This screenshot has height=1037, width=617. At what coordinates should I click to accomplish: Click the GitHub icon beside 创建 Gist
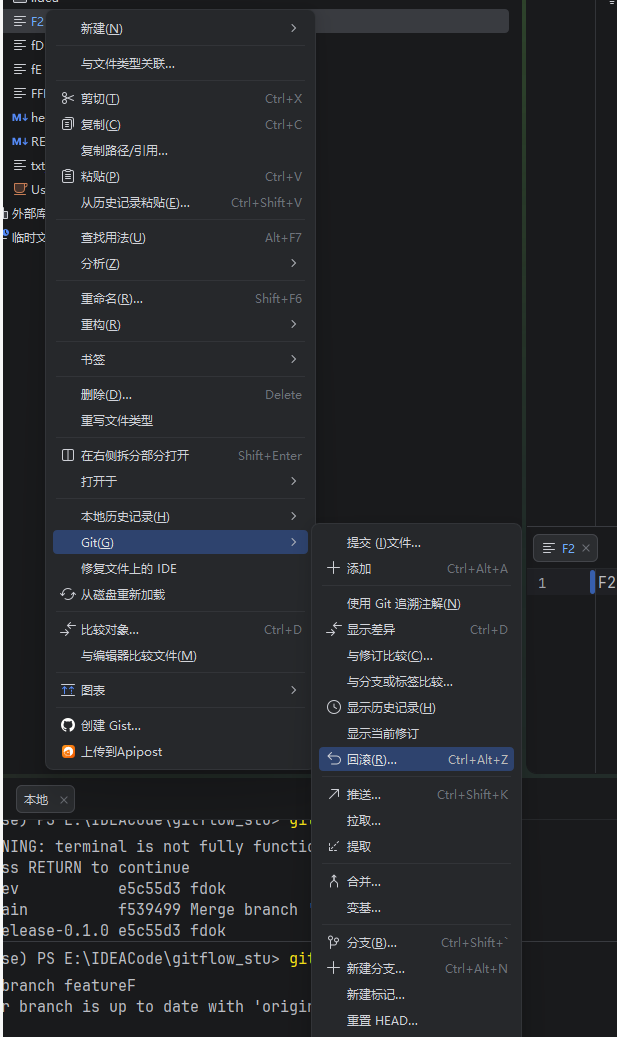pyautogui.click(x=67, y=726)
